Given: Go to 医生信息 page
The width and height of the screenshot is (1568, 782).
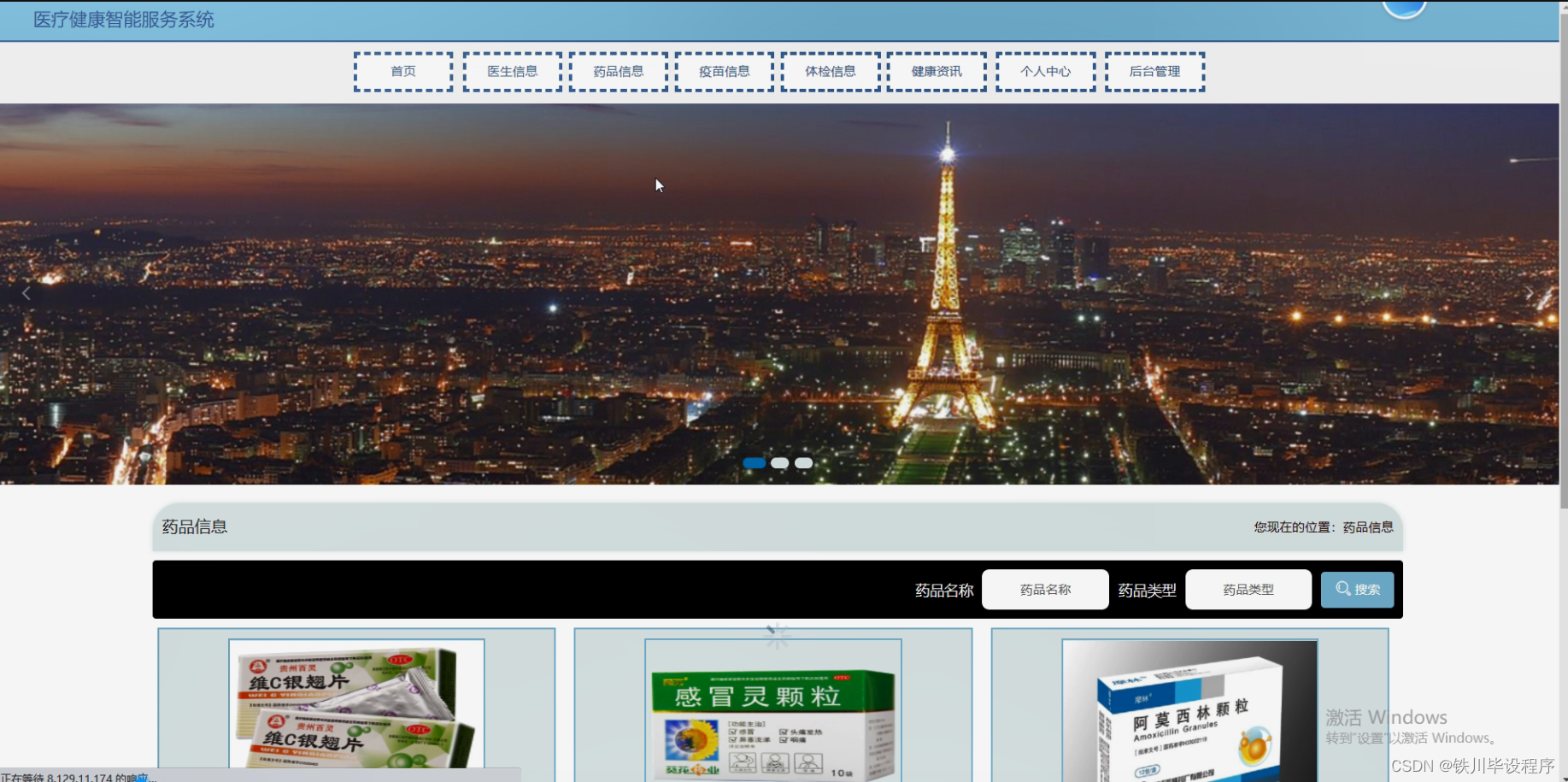Looking at the screenshot, I should point(513,72).
